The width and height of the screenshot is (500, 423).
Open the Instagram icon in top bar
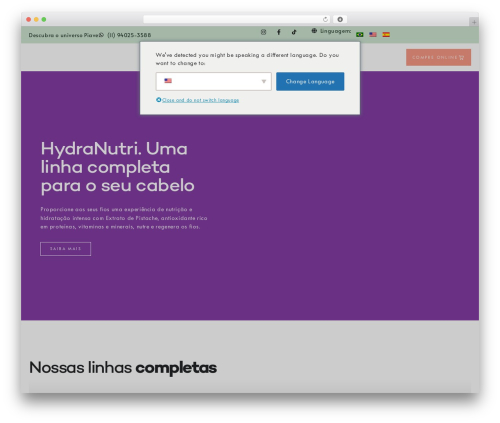[x=263, y=32]
